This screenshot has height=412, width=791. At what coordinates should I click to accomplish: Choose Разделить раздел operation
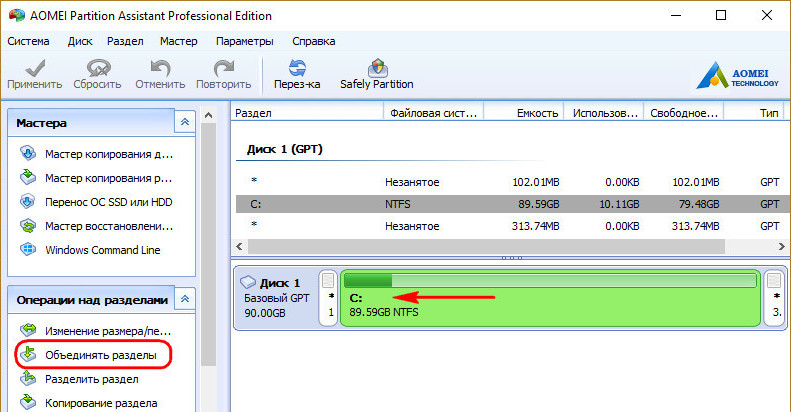tap(92, 379)
